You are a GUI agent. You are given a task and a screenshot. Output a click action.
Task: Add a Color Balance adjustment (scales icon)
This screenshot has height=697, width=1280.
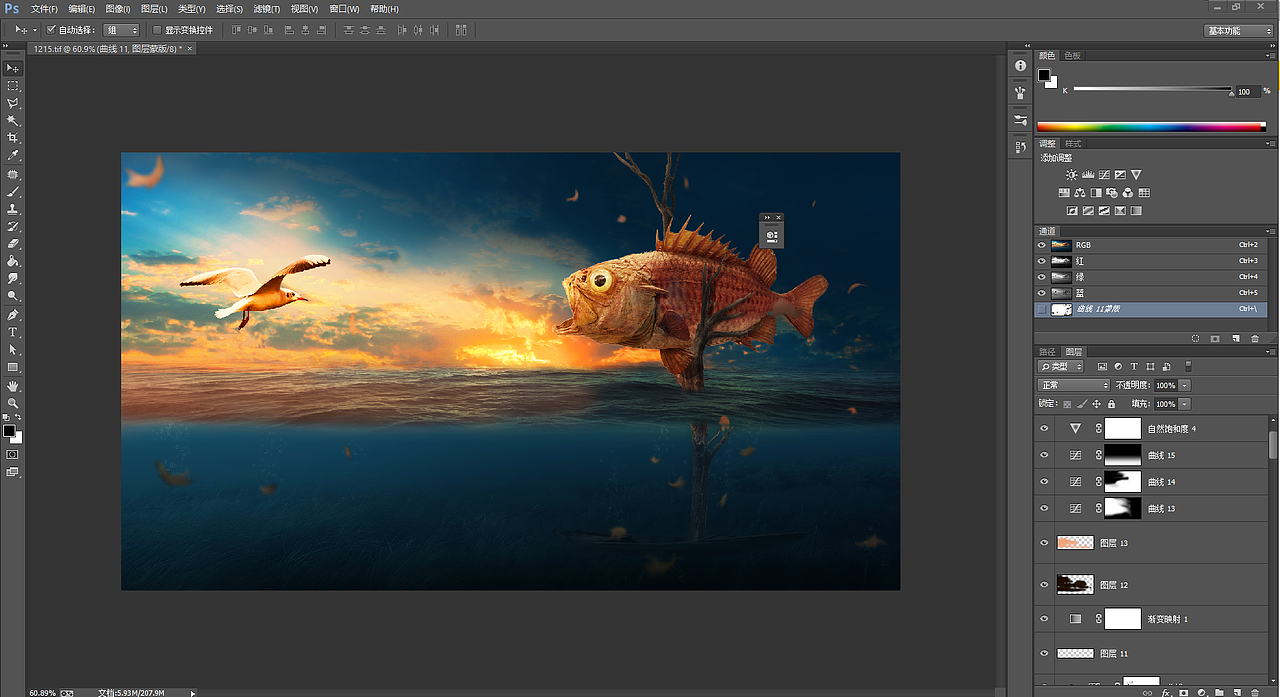coord(1080,193)
